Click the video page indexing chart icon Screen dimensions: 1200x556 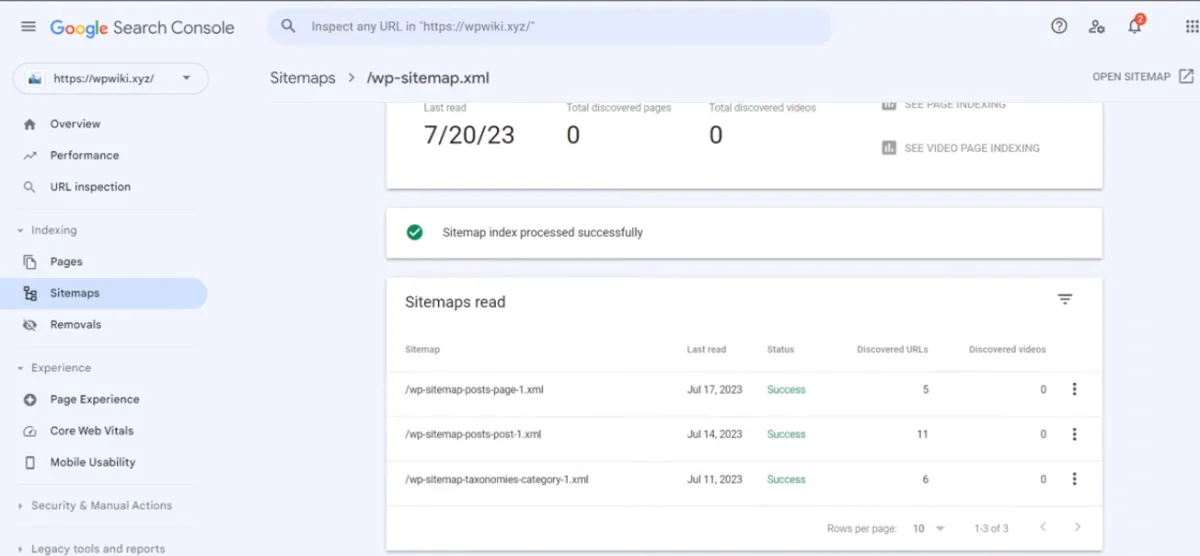[889, 148]
